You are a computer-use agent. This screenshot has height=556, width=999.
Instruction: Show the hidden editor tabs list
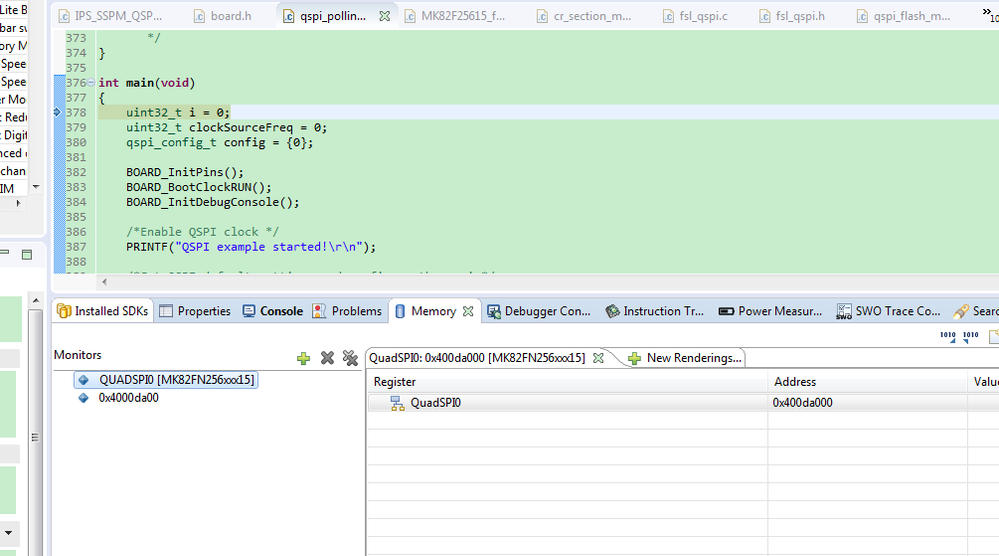point(990,15)
